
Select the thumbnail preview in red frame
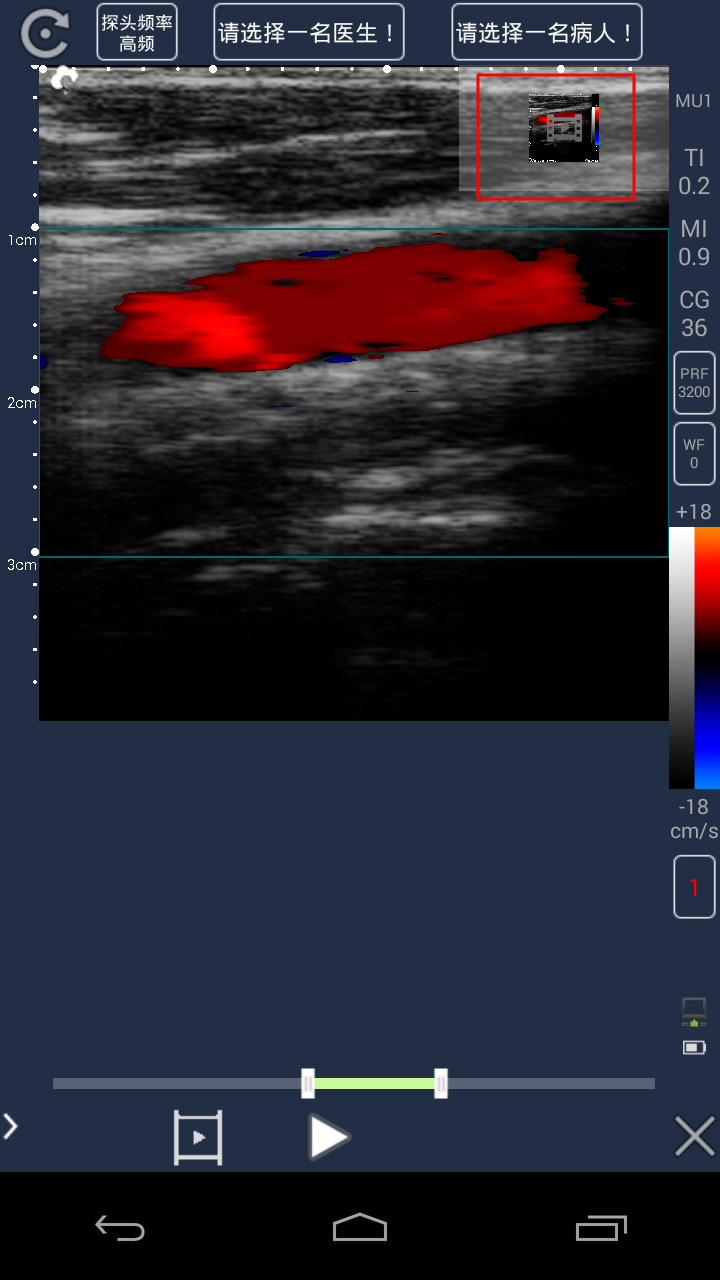coord(556,136)
